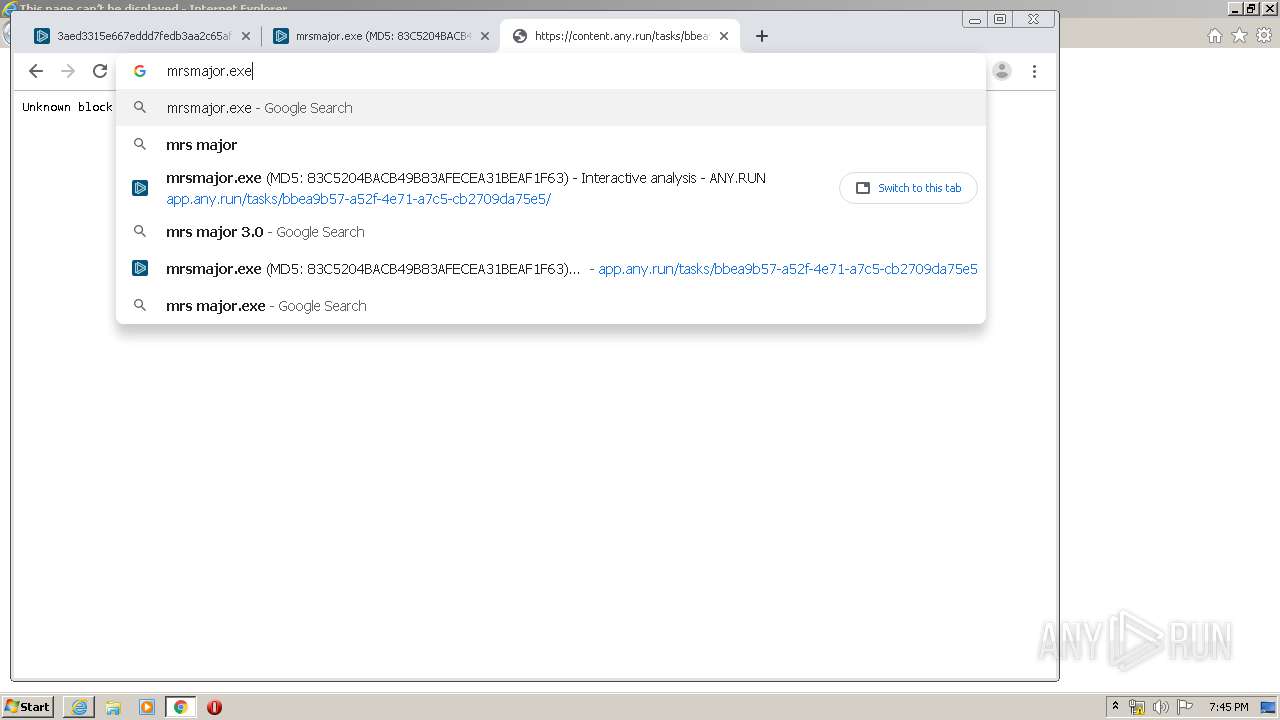Open the Chrome profile avatar
1280x720 pixels.
tap(1002, 71)
